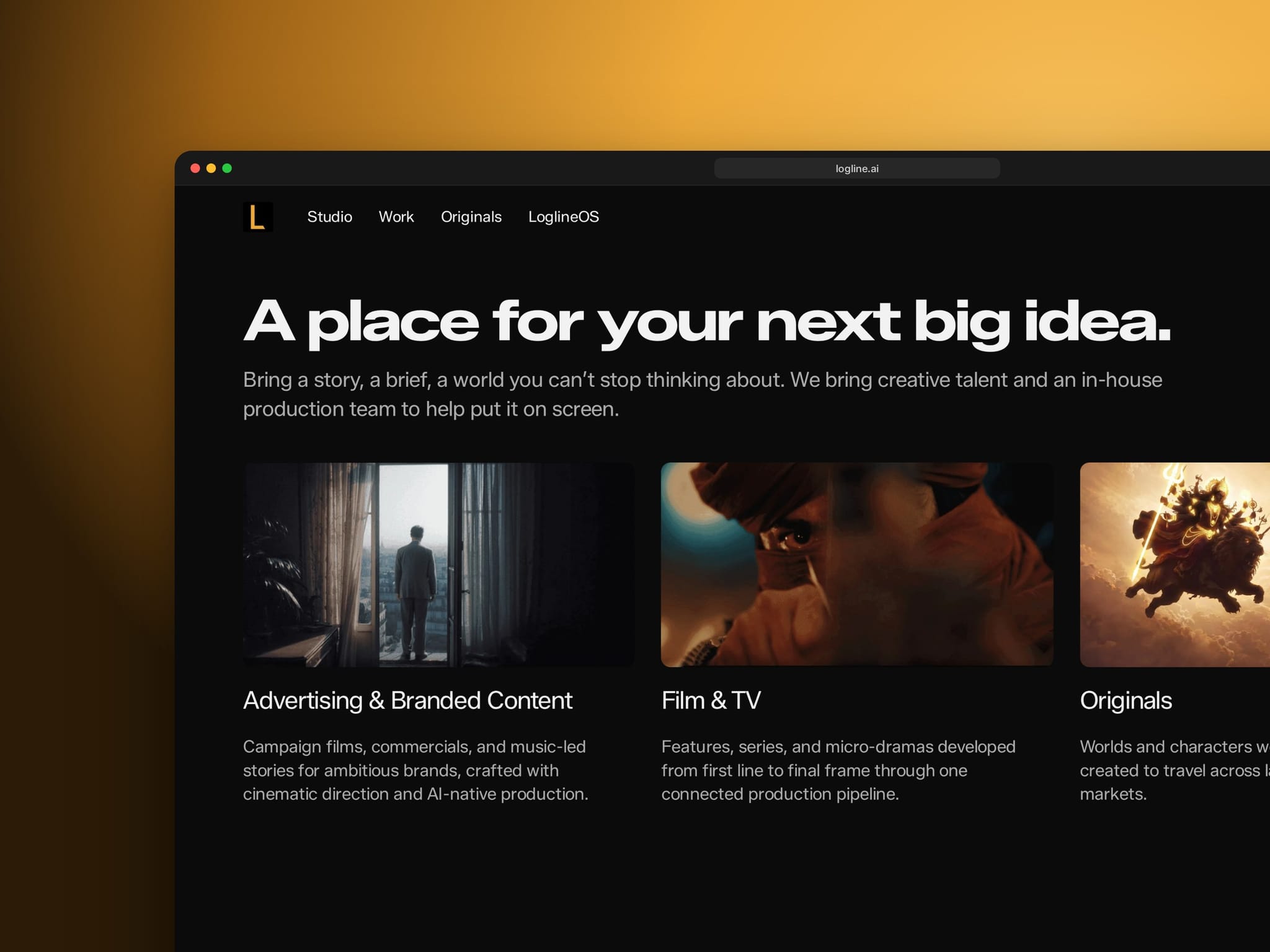Open the Studio nav item
Screen dimensions: 1270x952
tap(330, 217)
